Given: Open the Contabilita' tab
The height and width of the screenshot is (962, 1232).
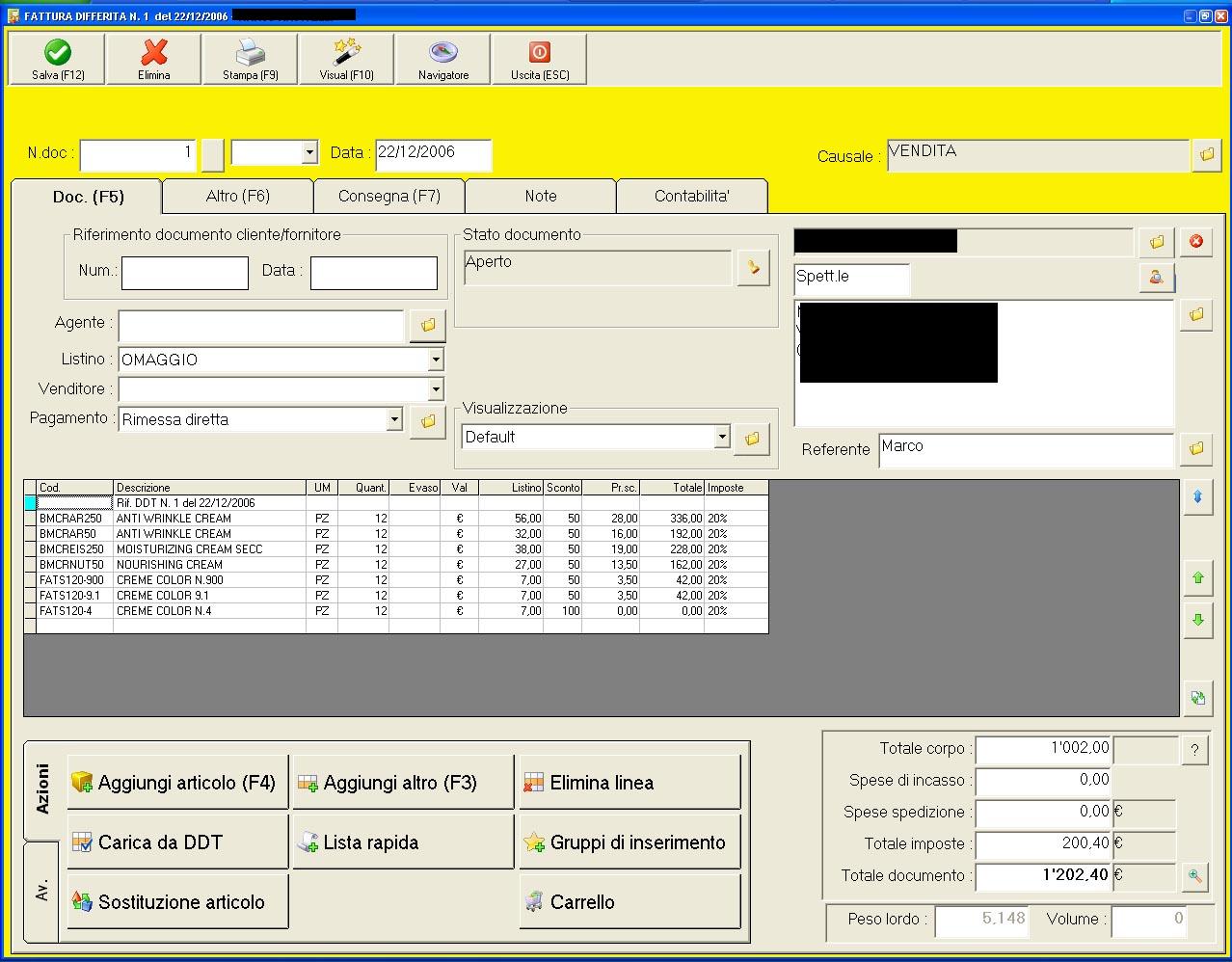Looking at the screenshot, I should coord(691,196).
